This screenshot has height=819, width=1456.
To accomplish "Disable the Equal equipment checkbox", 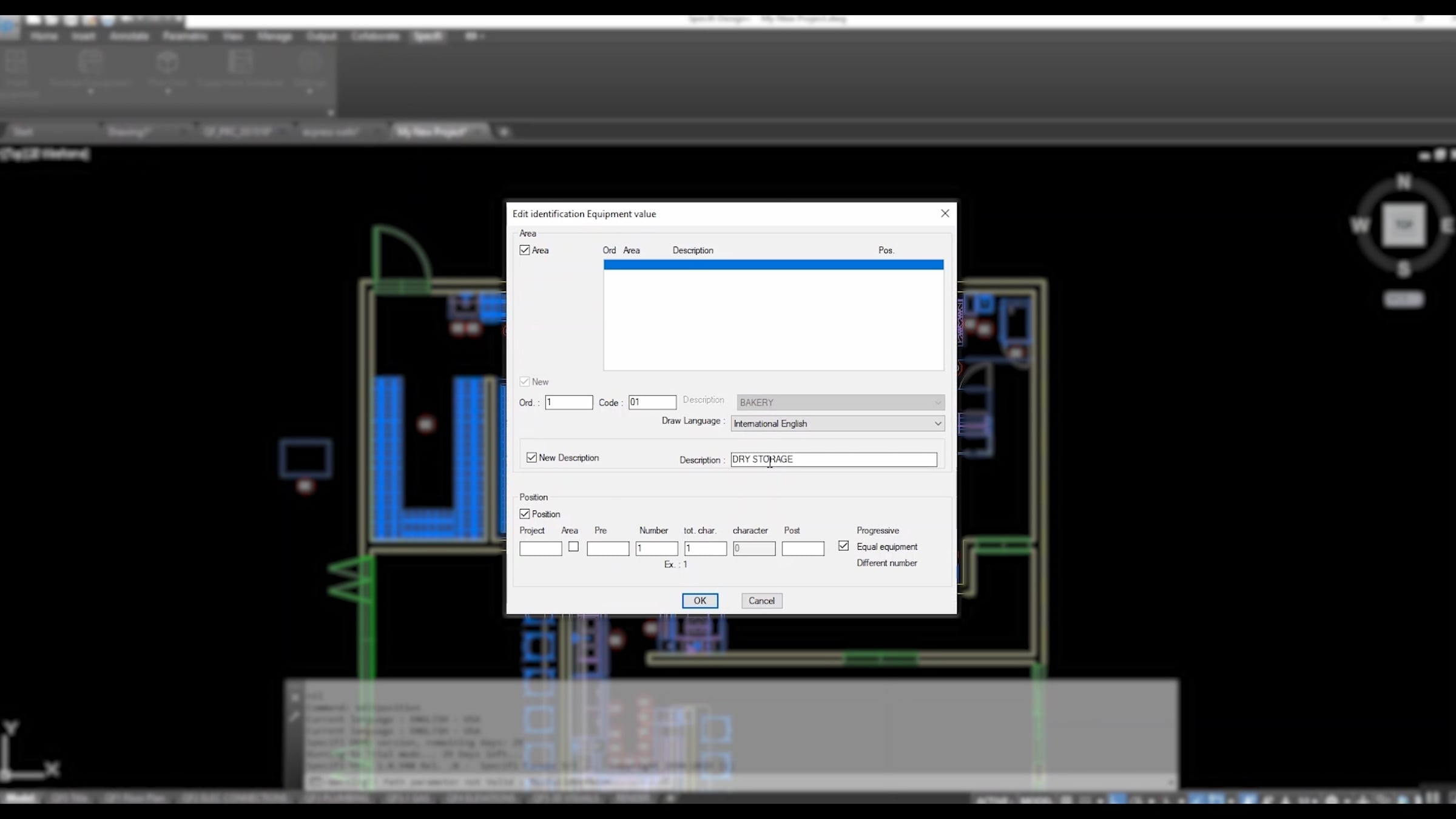I will pos(843,546).
